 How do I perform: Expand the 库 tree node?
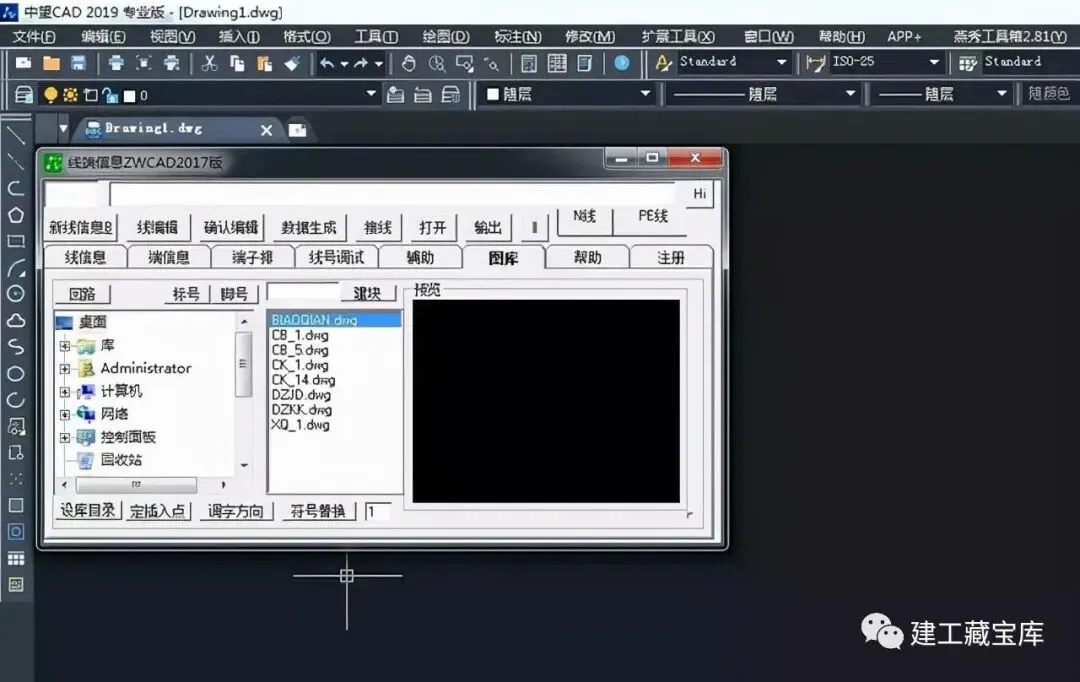(65, 346)
